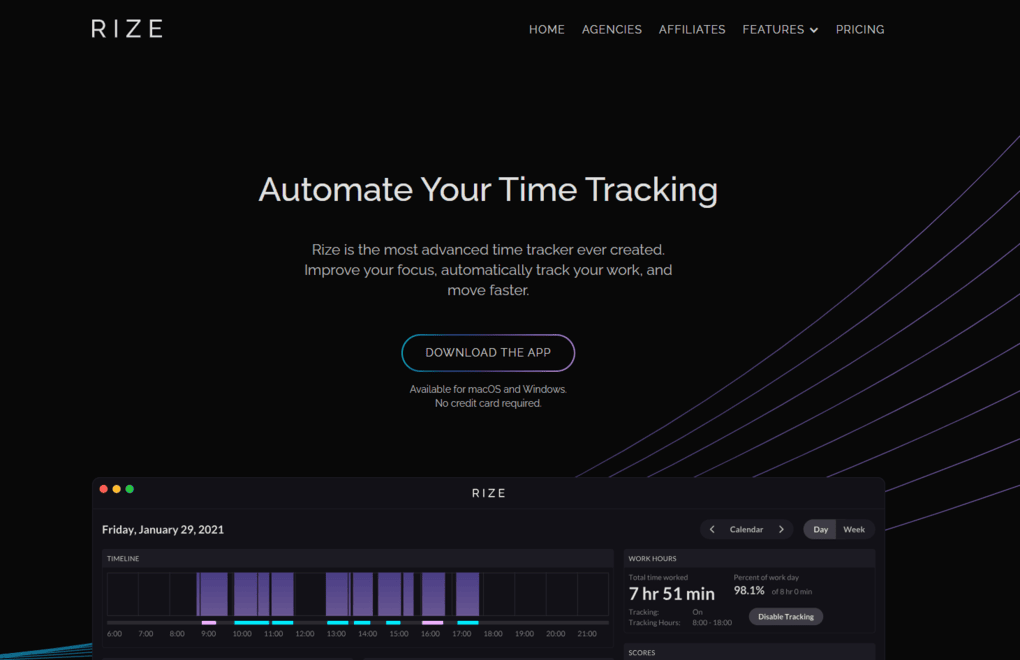Disable Tracking in Work Hours panel
This screenshot has height=660, width=1020.
786,616
